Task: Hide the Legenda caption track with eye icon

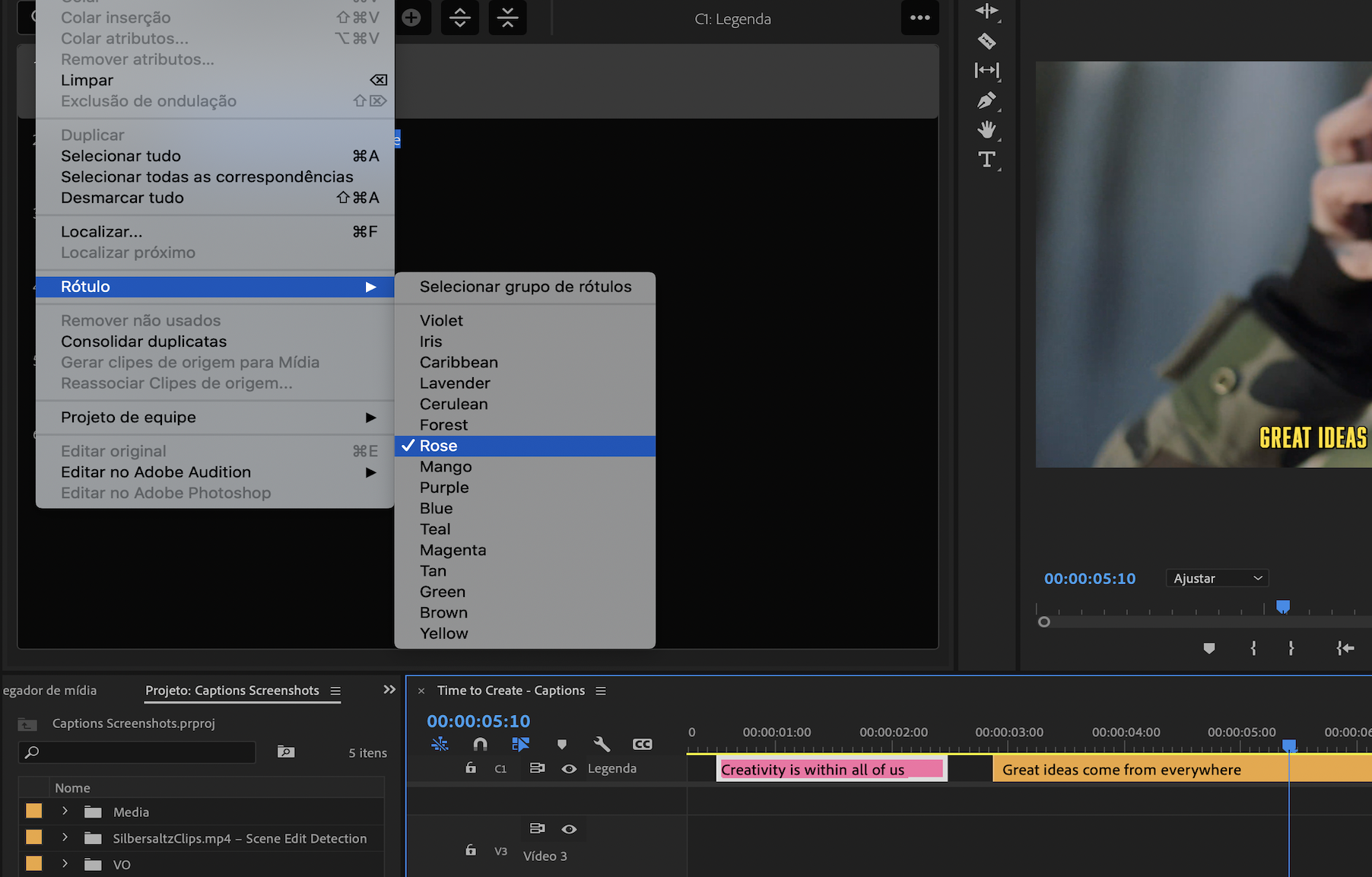Action: [569, 769]
